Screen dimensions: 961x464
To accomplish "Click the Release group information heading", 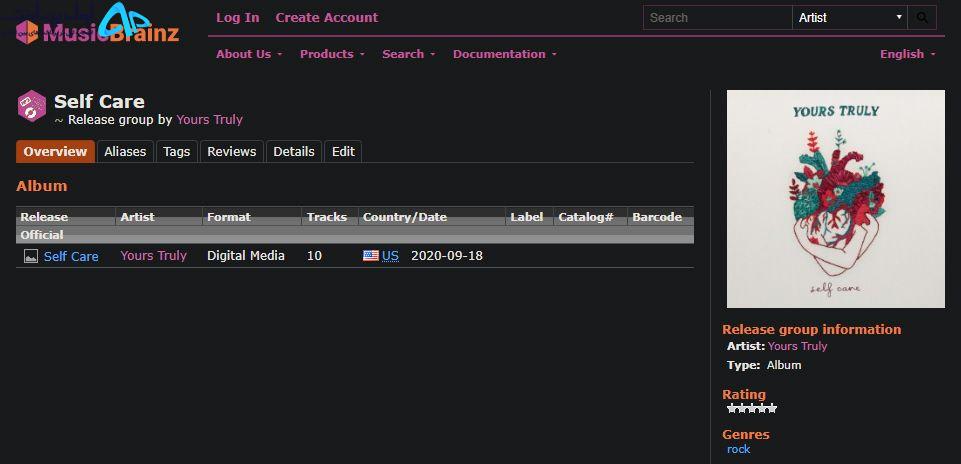I will pyautogui.click(x=811, y=330).
